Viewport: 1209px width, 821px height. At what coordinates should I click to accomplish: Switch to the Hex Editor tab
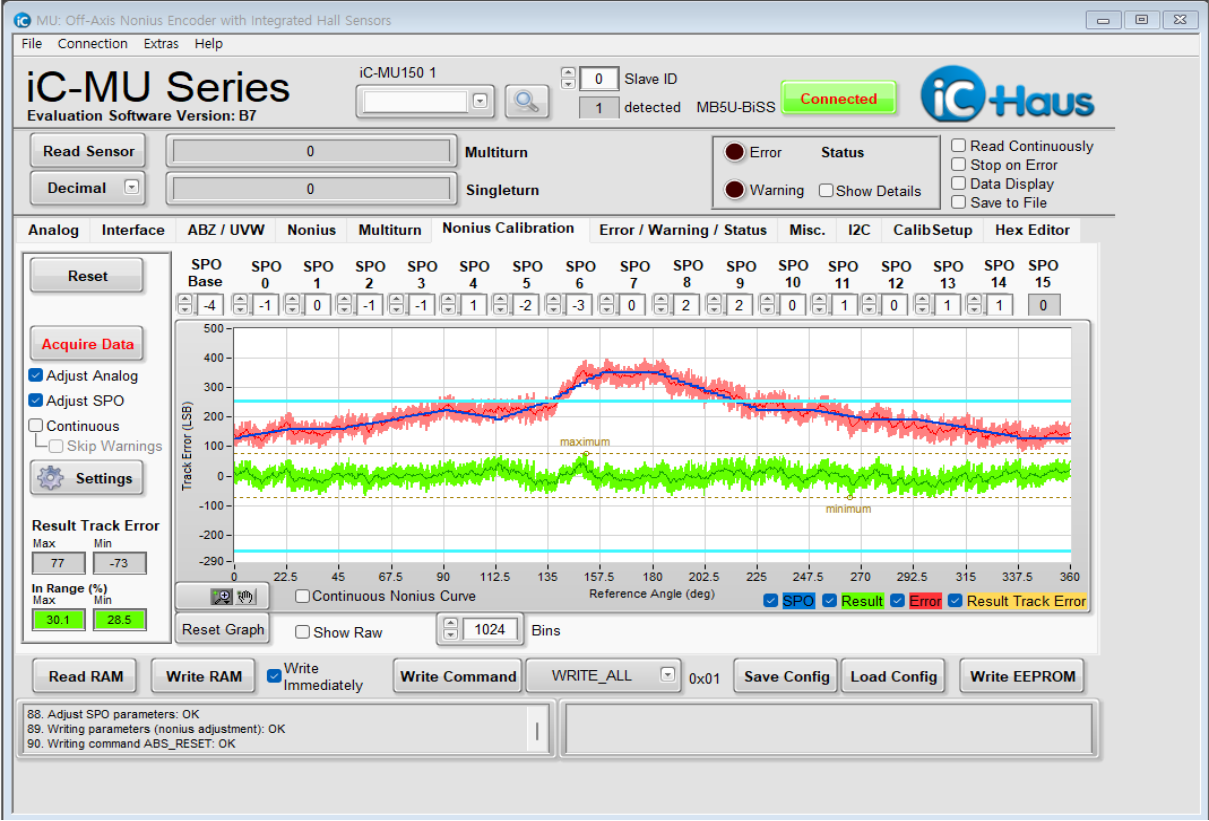[x=1032, y=230]
